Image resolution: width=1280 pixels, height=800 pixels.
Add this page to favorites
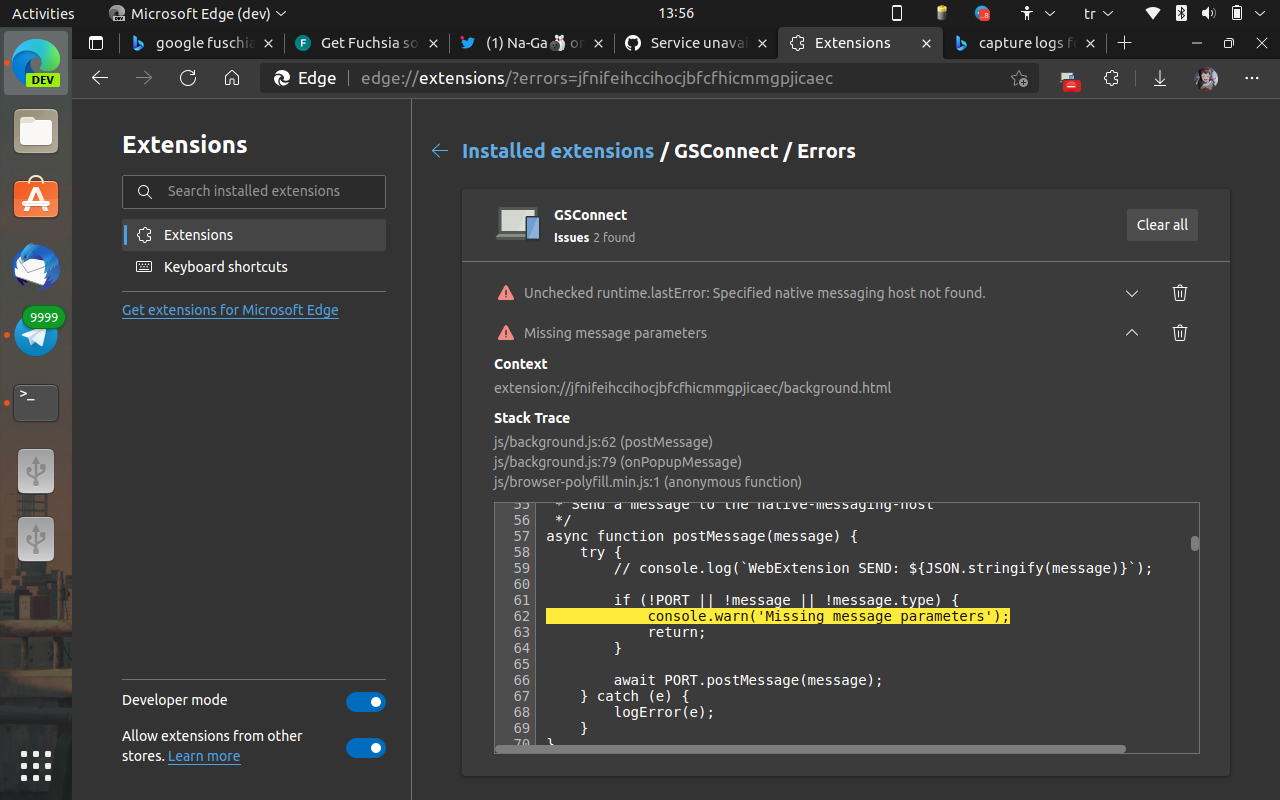point(1019,78)
